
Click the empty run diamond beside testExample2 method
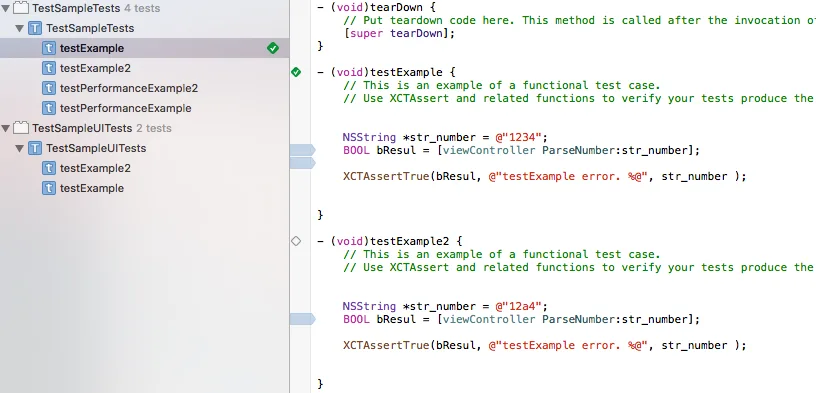pyautogui.click(x=296, y=241)
